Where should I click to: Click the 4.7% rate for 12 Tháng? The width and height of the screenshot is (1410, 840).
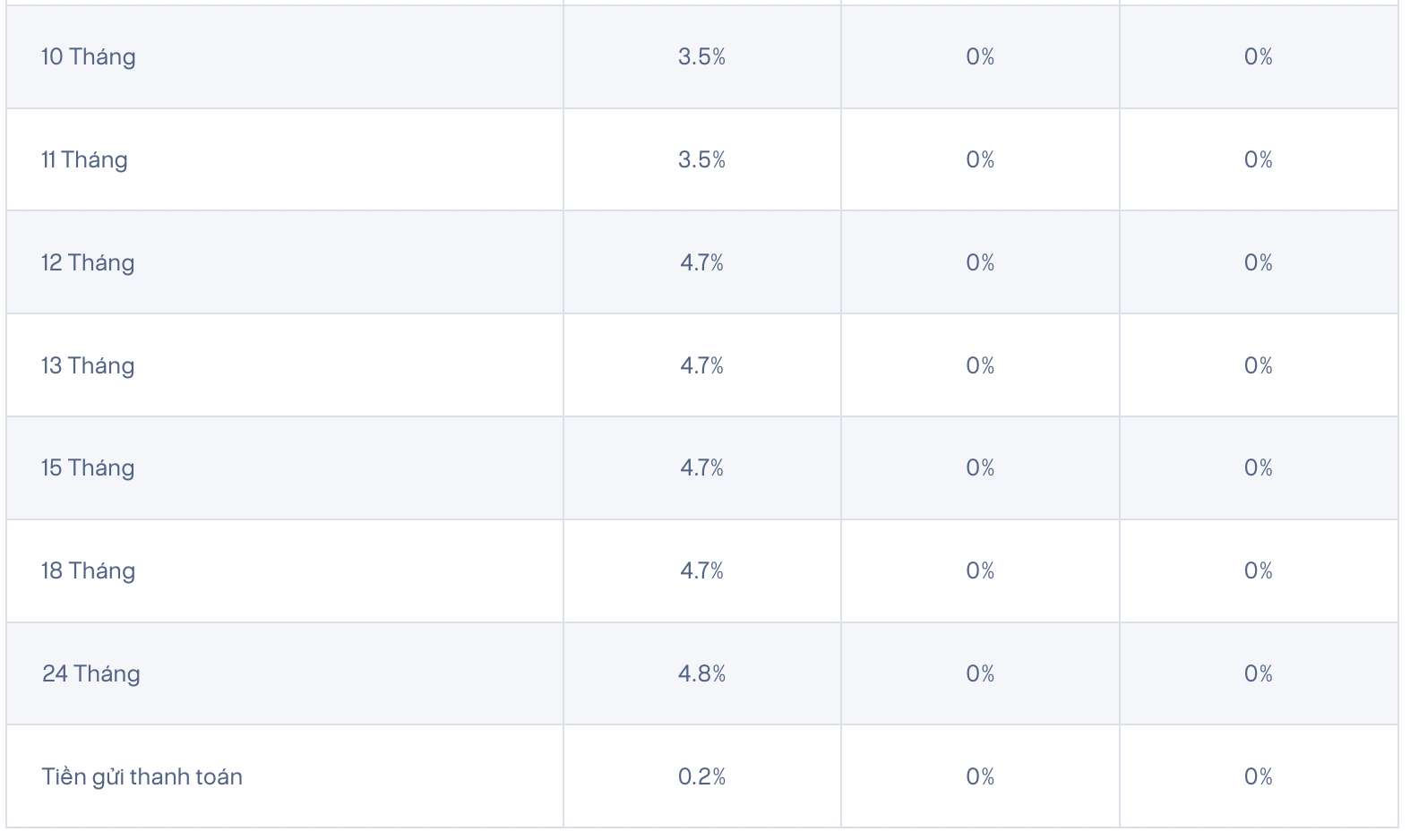[x=701, y=263]
